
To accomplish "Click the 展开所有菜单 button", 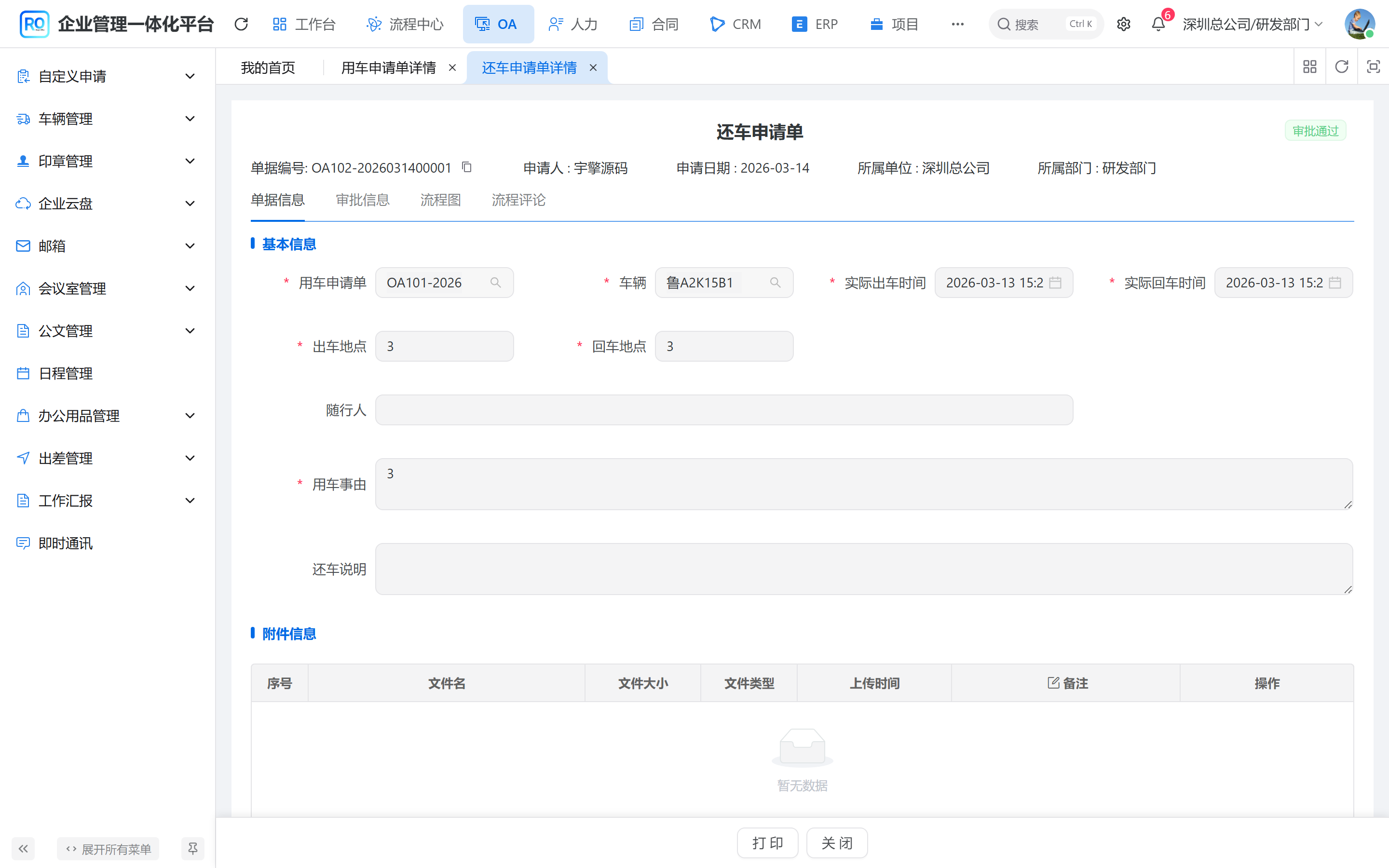I will point(108,849).
